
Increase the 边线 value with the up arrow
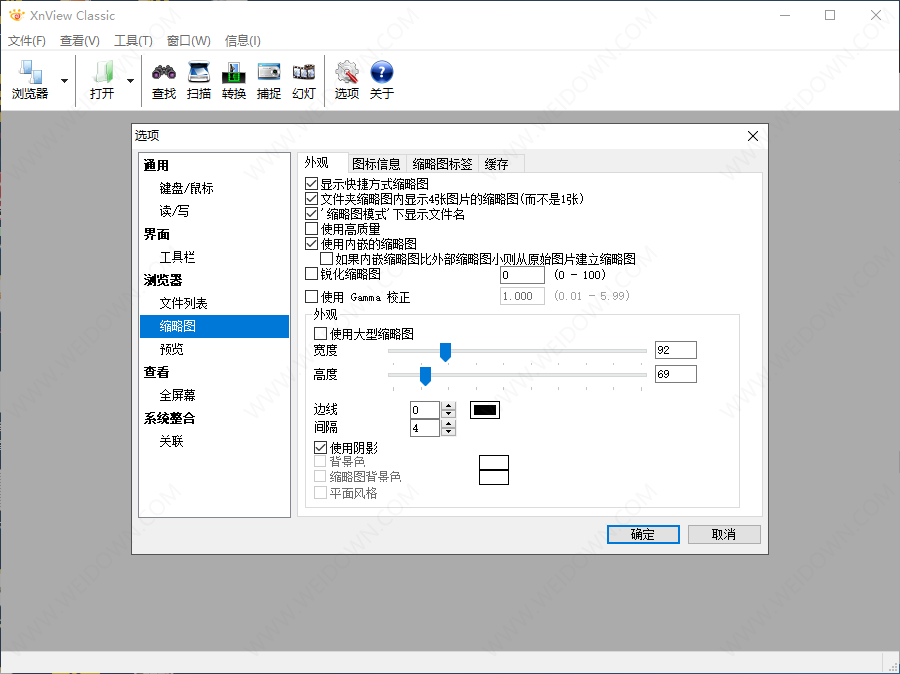(447, 405)
